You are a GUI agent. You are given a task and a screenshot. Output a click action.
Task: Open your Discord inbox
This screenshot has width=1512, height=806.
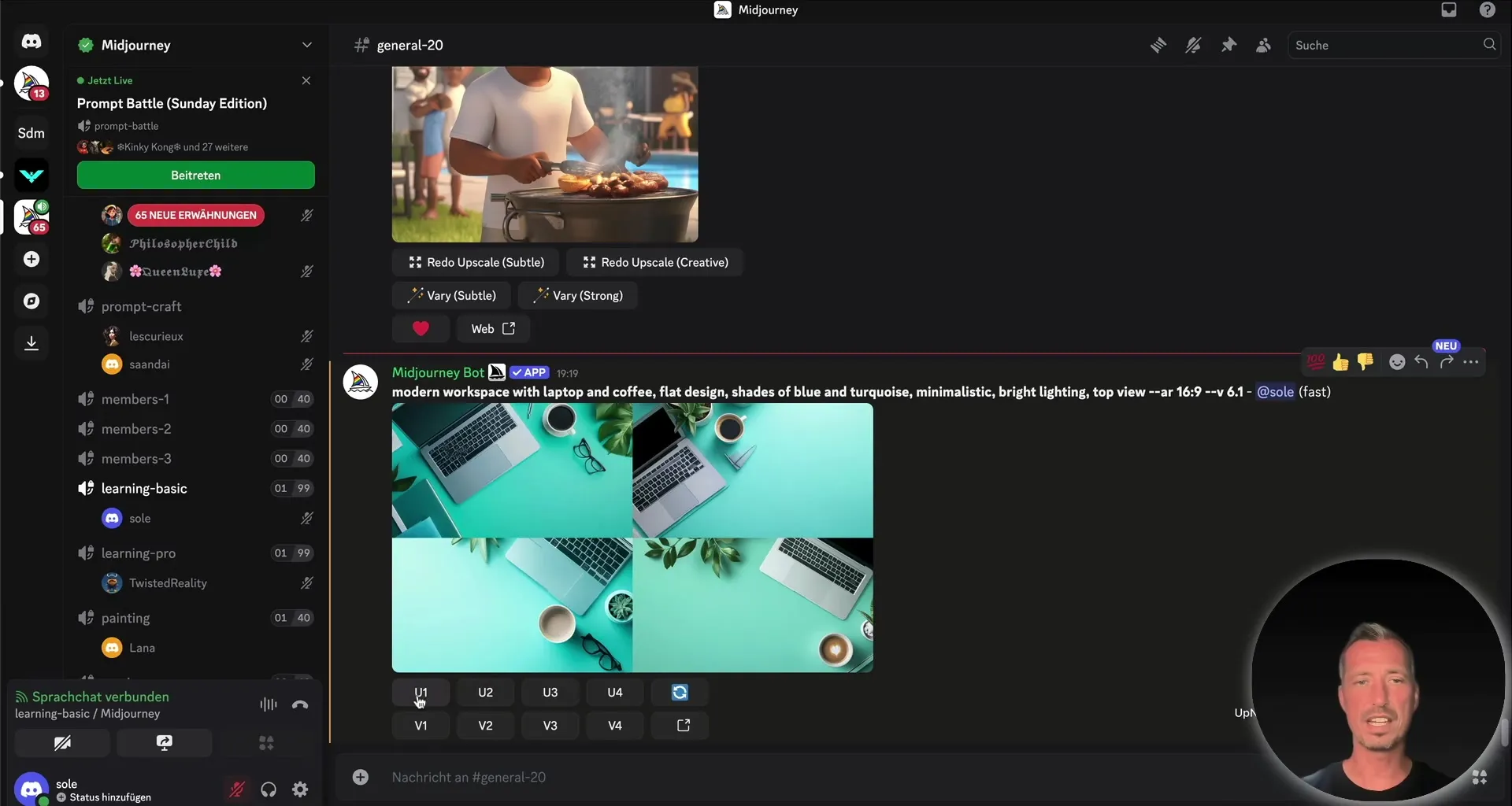tap(1449, 10)
